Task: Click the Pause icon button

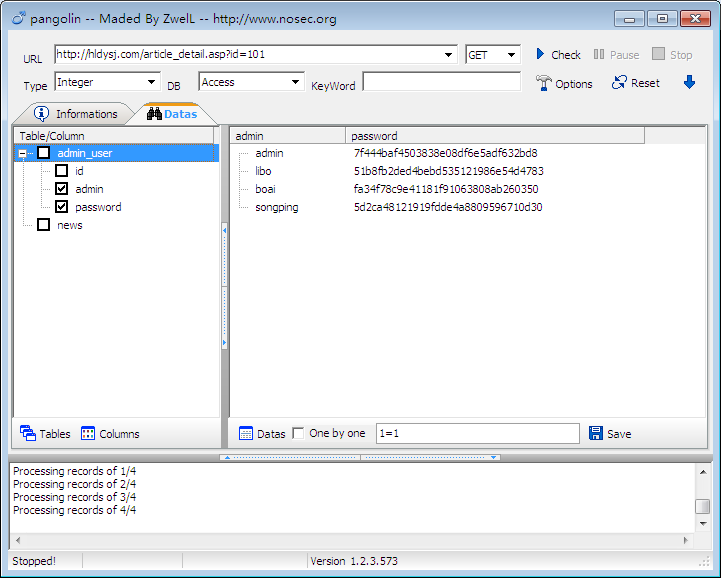Action: [x=599, y=54]
